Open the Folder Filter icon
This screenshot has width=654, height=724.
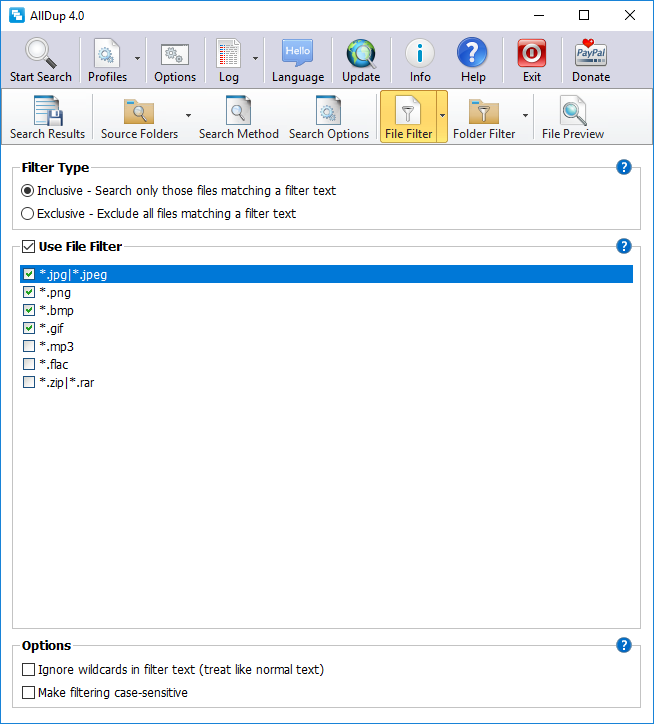(484, 111)
